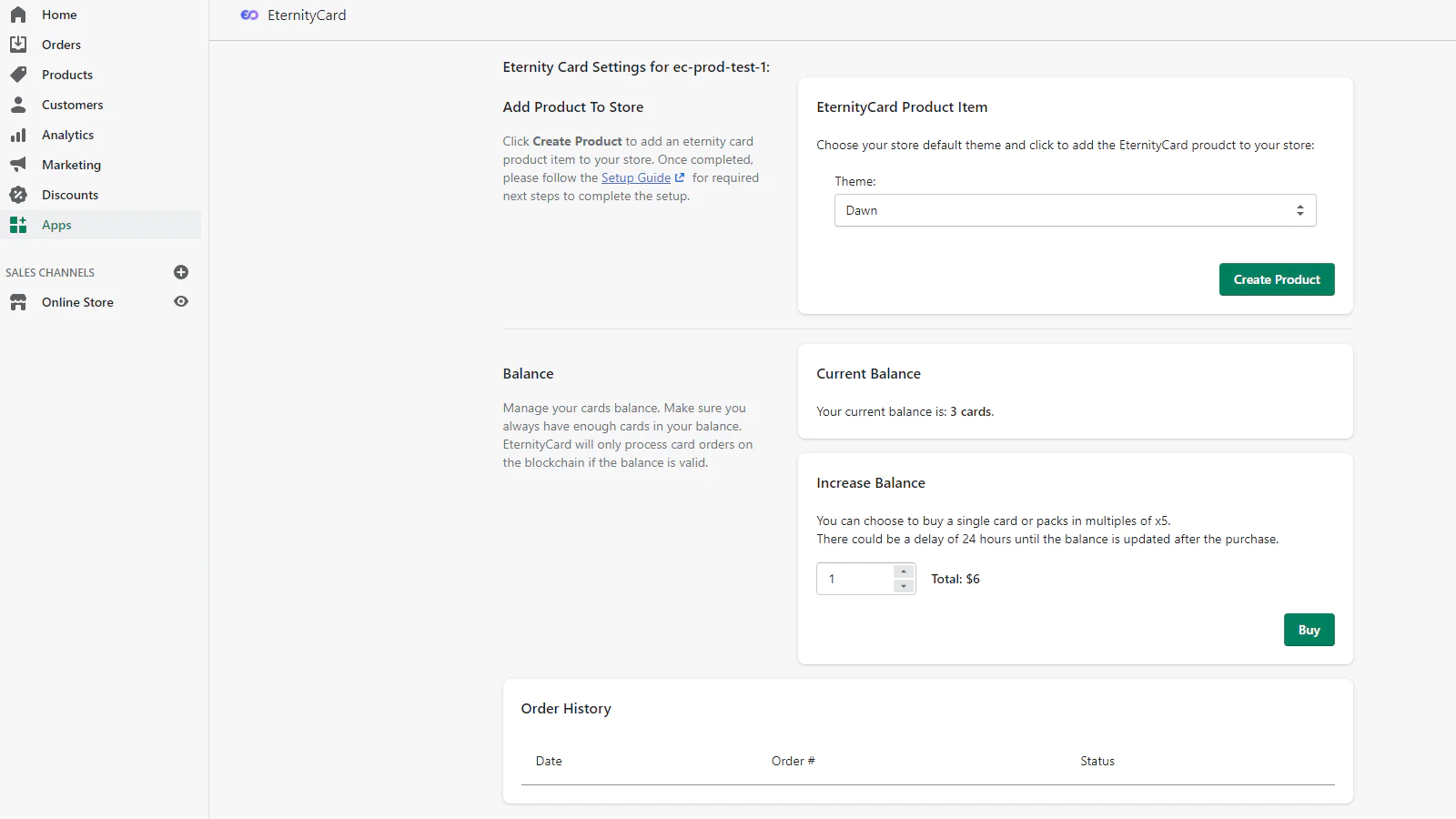
Task: Open the Setup Guide link
Action: (x=635, y=177)
